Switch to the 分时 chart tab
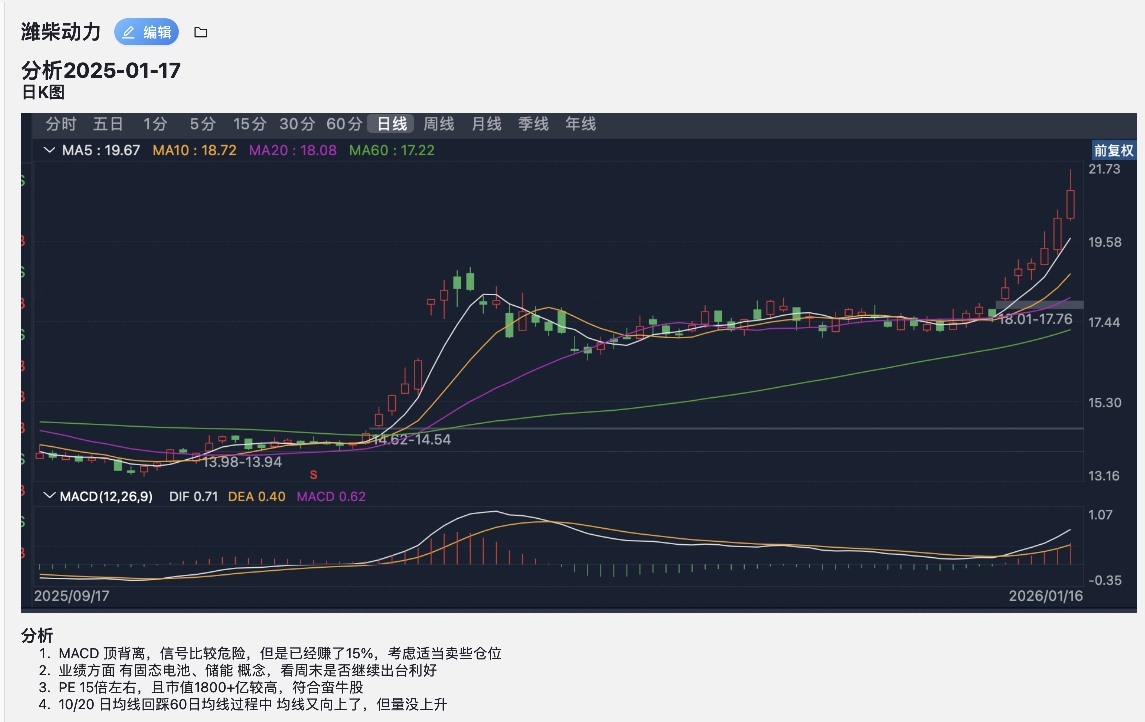The width and height of the screenshot is (1145, 722). (61, 124)
